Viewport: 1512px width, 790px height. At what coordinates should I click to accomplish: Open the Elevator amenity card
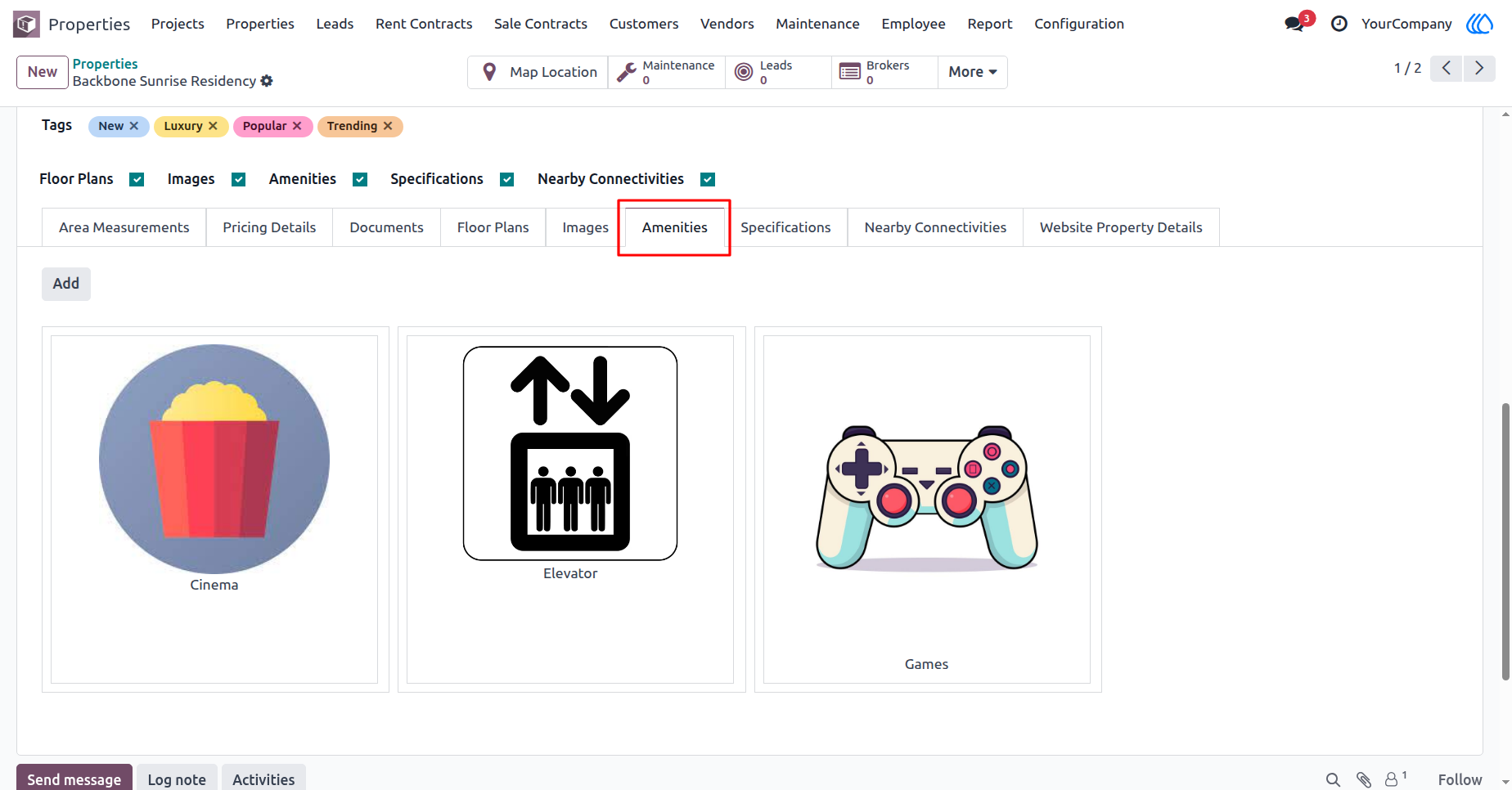click(x=570, y=509)
